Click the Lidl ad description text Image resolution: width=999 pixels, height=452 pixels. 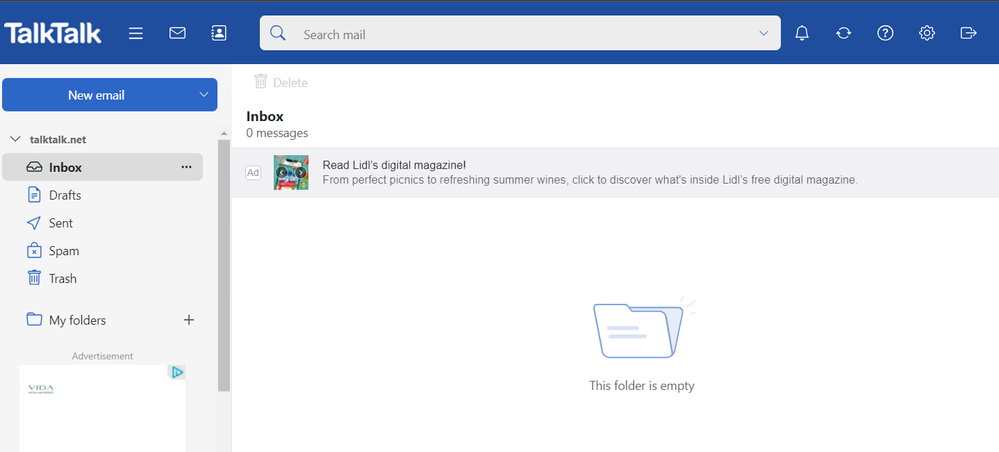[590, 180]
